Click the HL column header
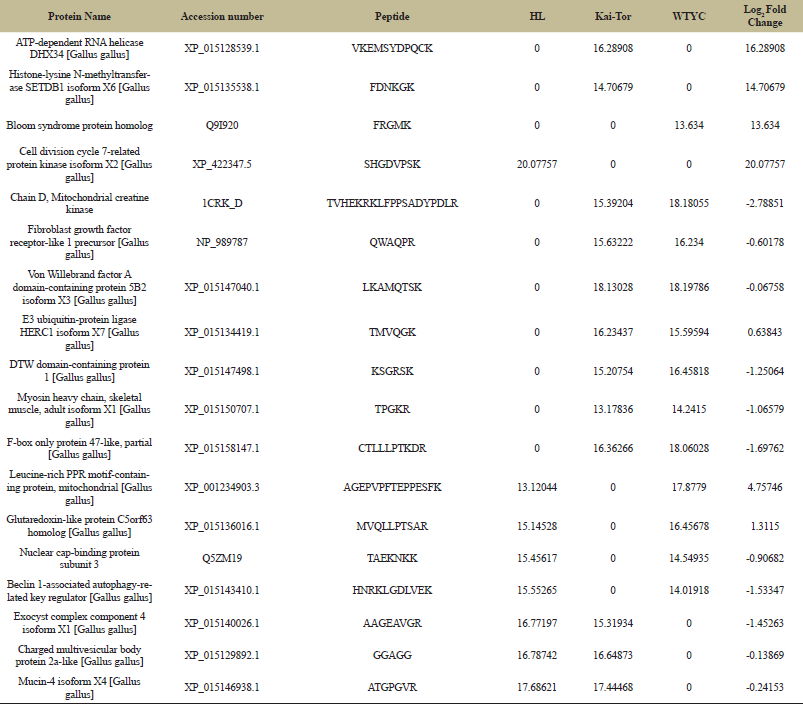The height and width of the screenshot is (704, 803). point(537,17)
